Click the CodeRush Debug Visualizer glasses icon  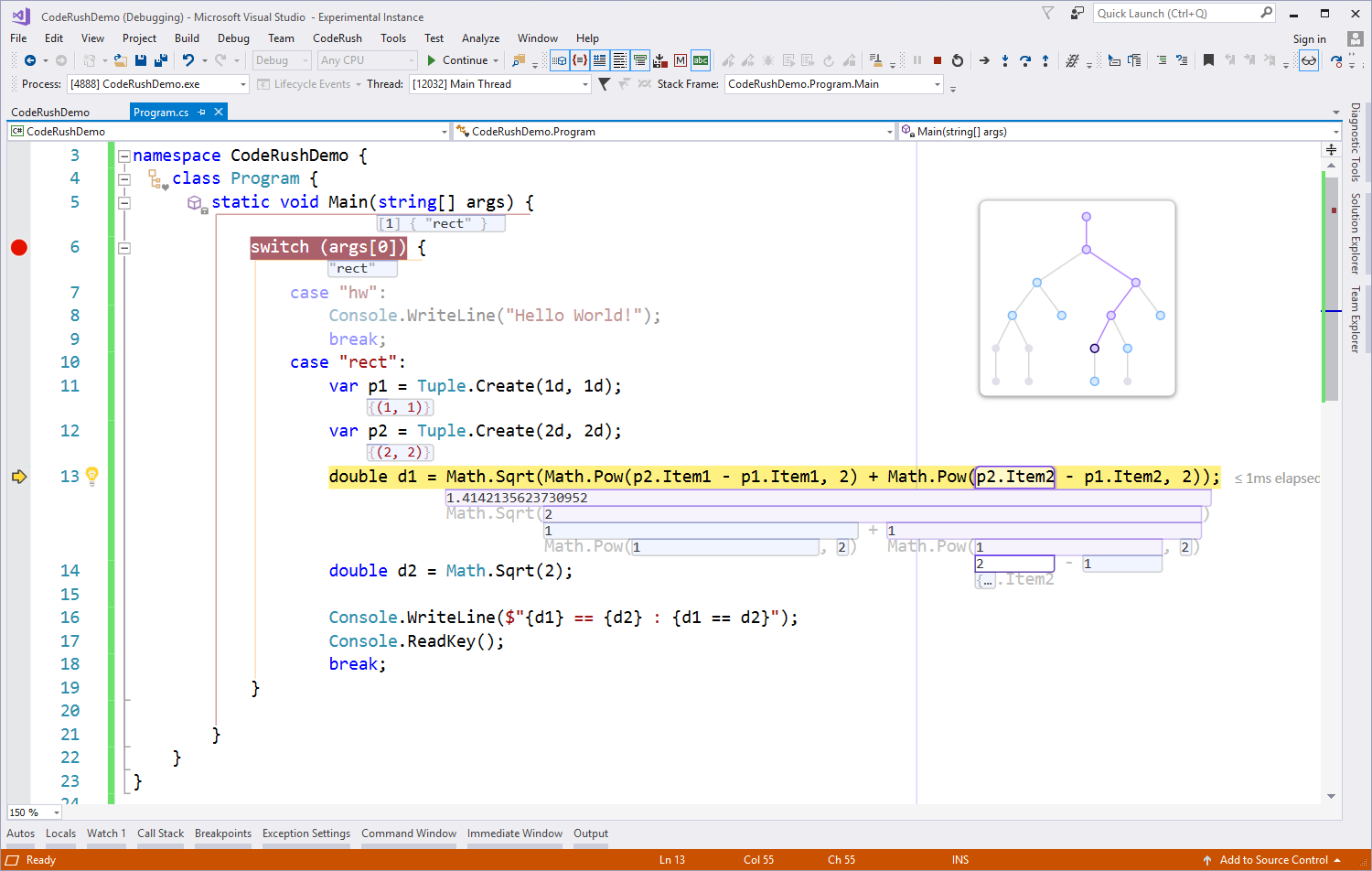[1309, 60]
